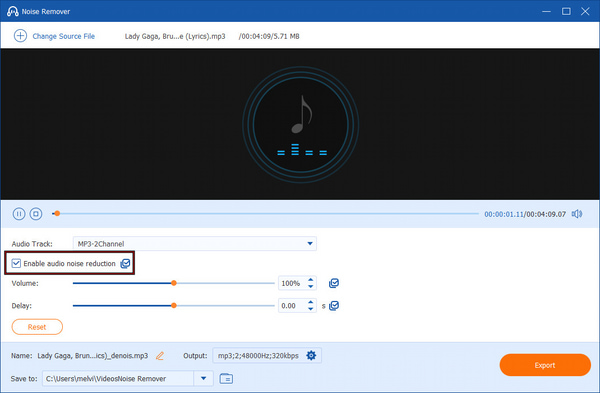Apply noise reduction setting to all icon
The image size is (600, 393).
[x=125, y=264]
